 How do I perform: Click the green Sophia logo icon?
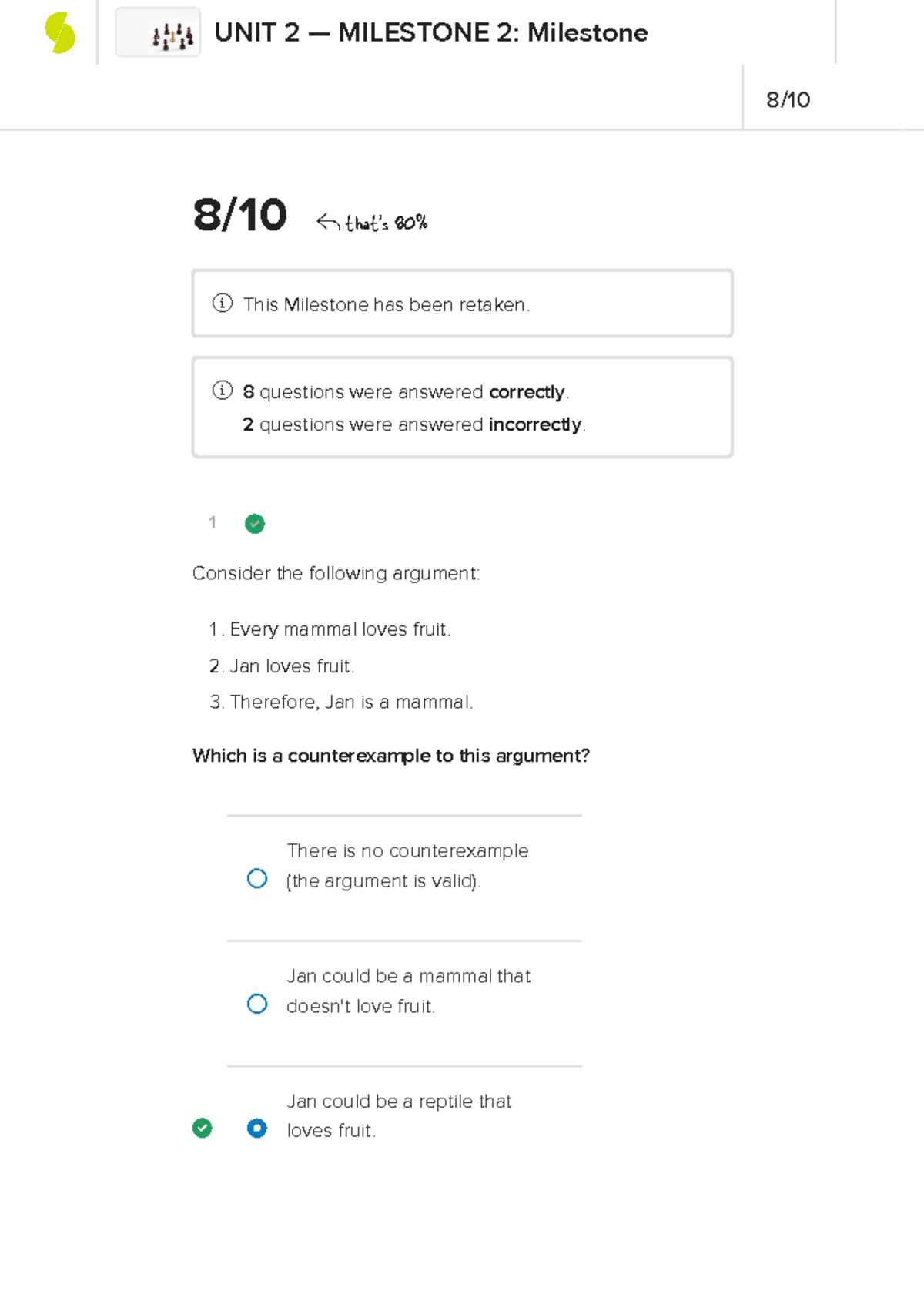59,33
